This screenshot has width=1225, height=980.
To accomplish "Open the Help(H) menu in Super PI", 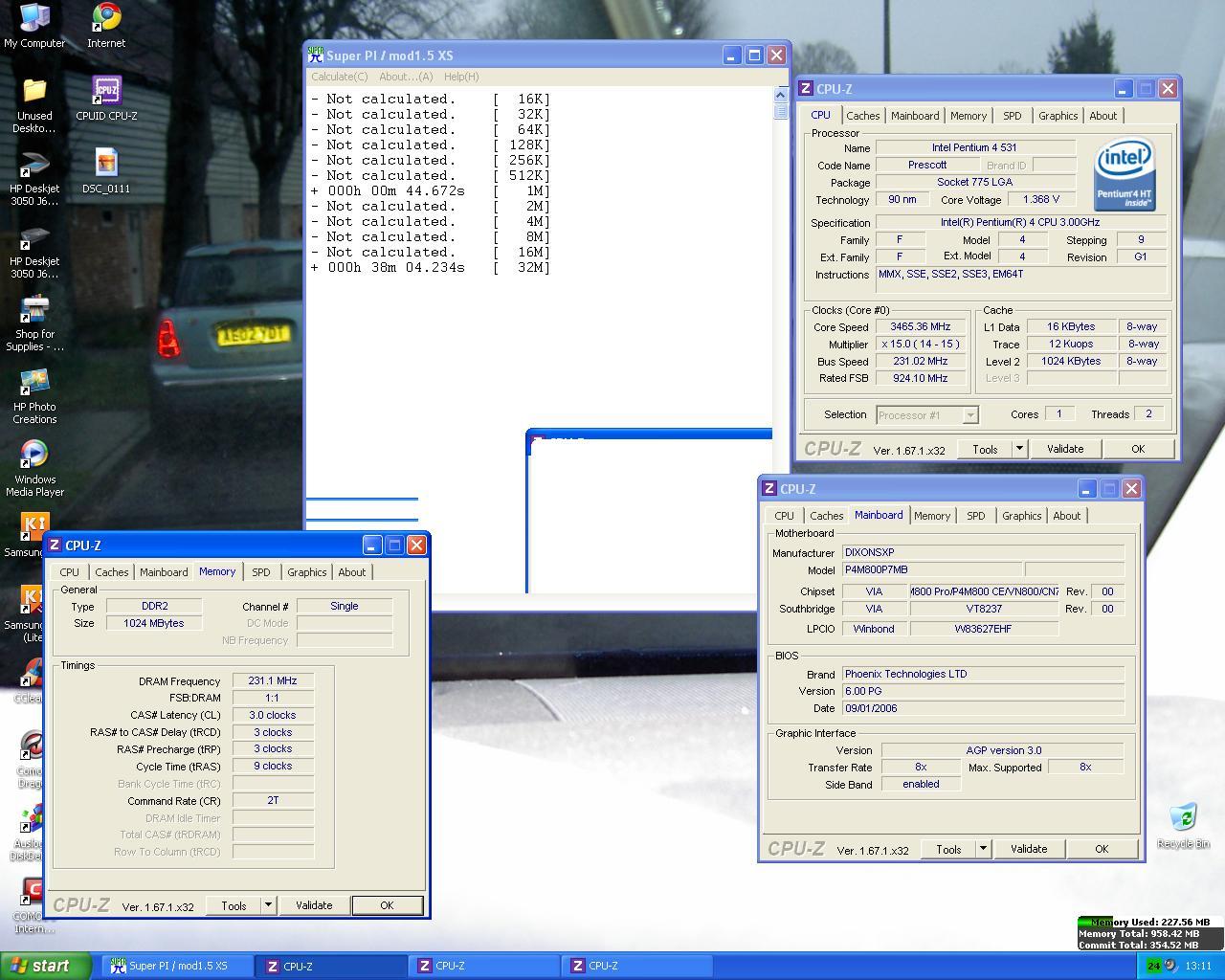I will (461, 77).
